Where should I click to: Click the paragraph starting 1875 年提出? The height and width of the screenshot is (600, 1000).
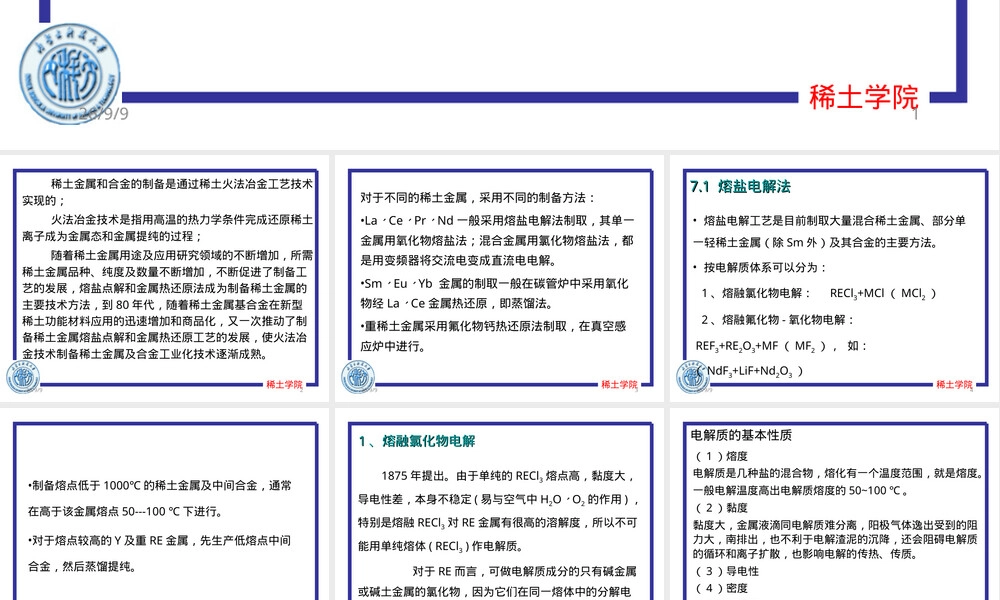point(497,511)
